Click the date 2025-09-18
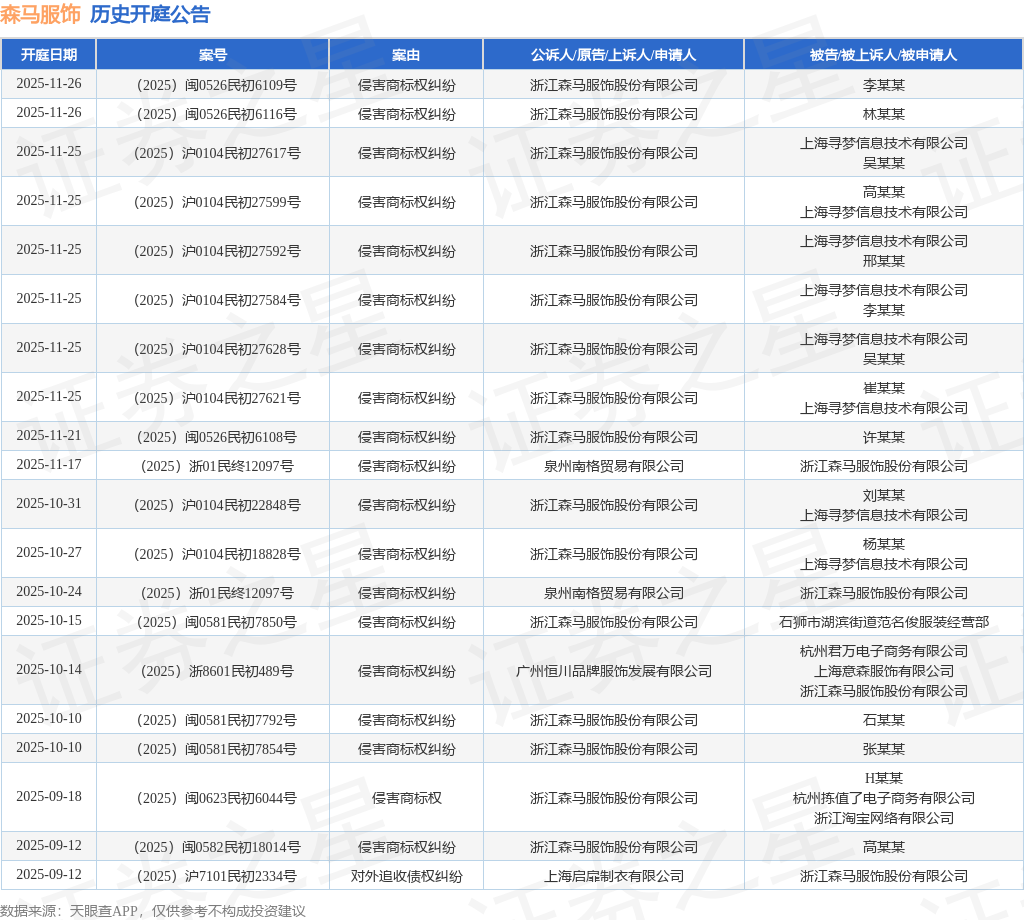Image resolution: width=1024 pixels, height=920 pixels. coord(49,796)
